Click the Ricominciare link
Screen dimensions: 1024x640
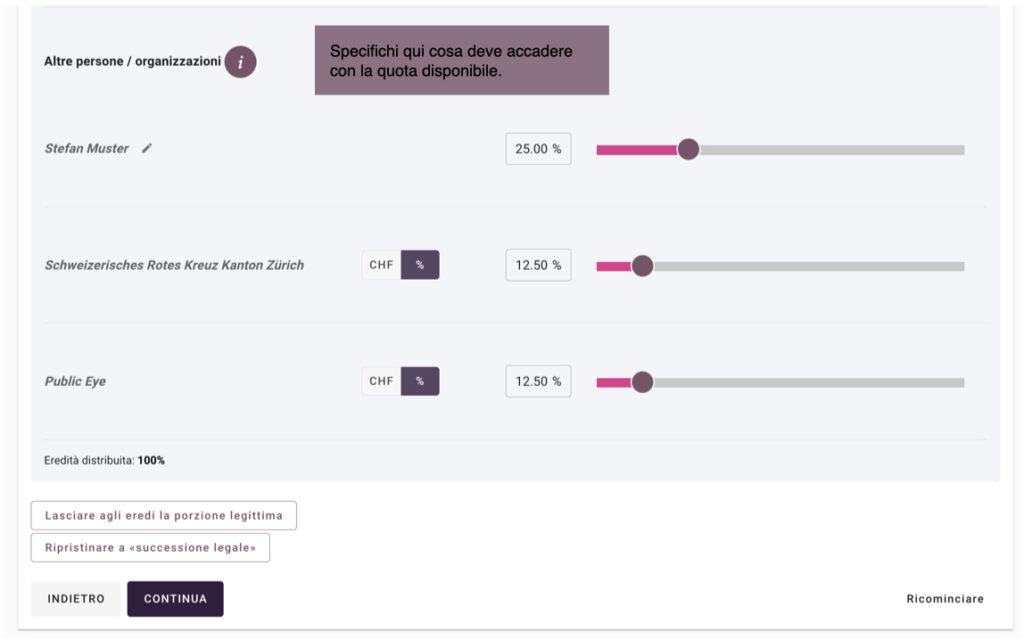click(x=944, y=599)
